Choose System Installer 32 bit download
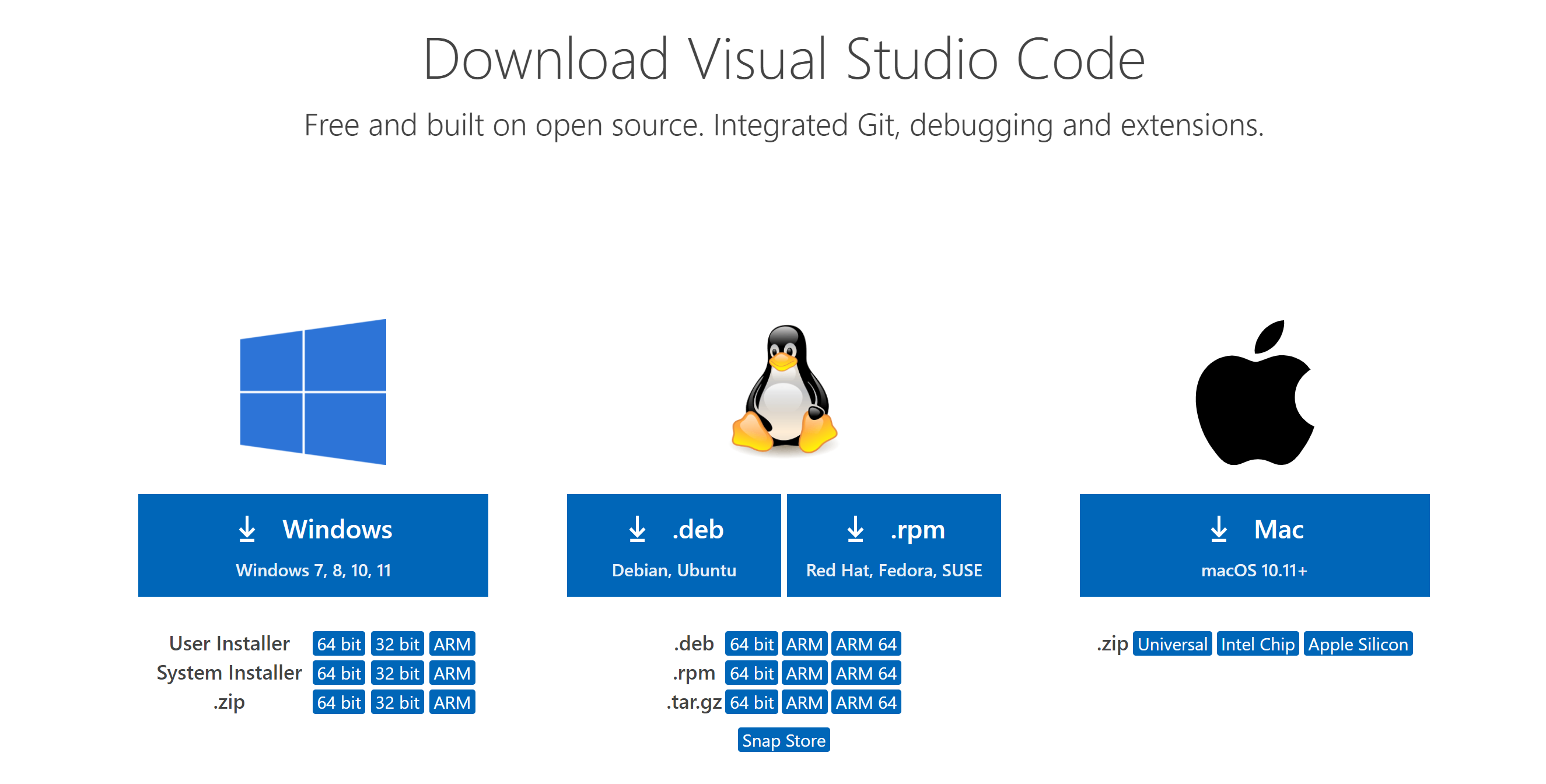 (397, 673)
